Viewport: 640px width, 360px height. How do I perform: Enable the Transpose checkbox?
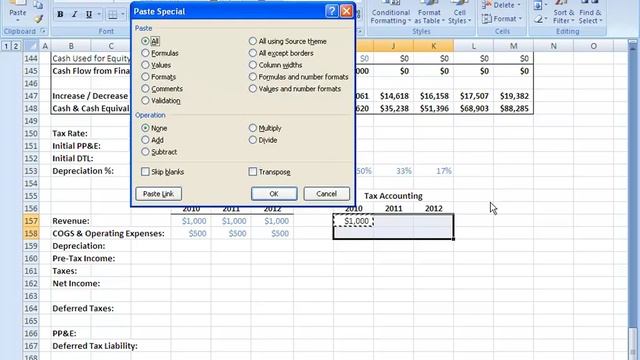(253, 172)
